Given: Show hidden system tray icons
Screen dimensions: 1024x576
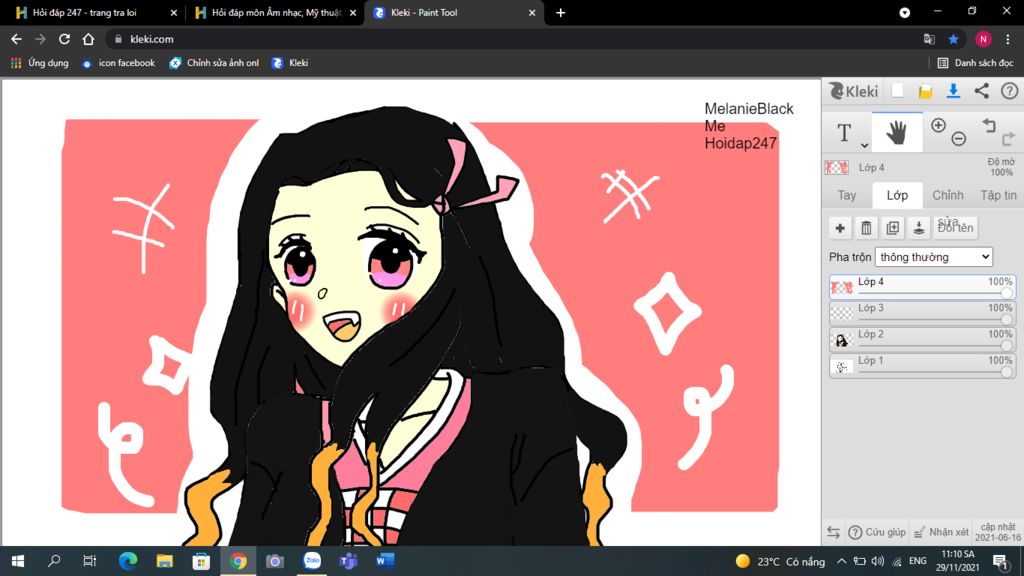Looking at the screenshot, I should [841, 561].
